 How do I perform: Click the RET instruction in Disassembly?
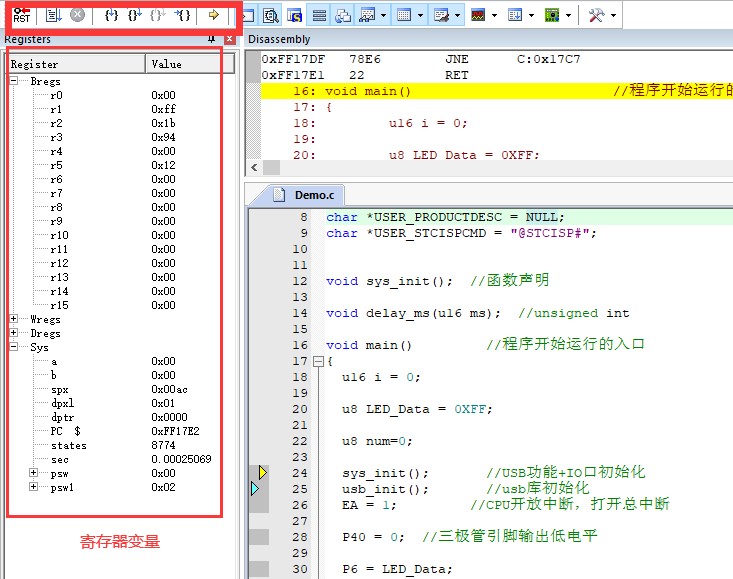(457, 75)
